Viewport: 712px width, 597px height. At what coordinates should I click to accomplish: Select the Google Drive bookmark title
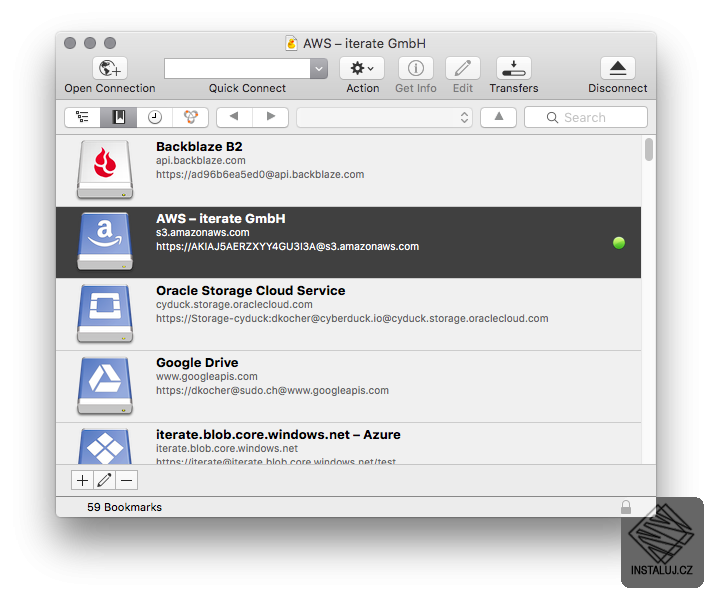[197, 362]
